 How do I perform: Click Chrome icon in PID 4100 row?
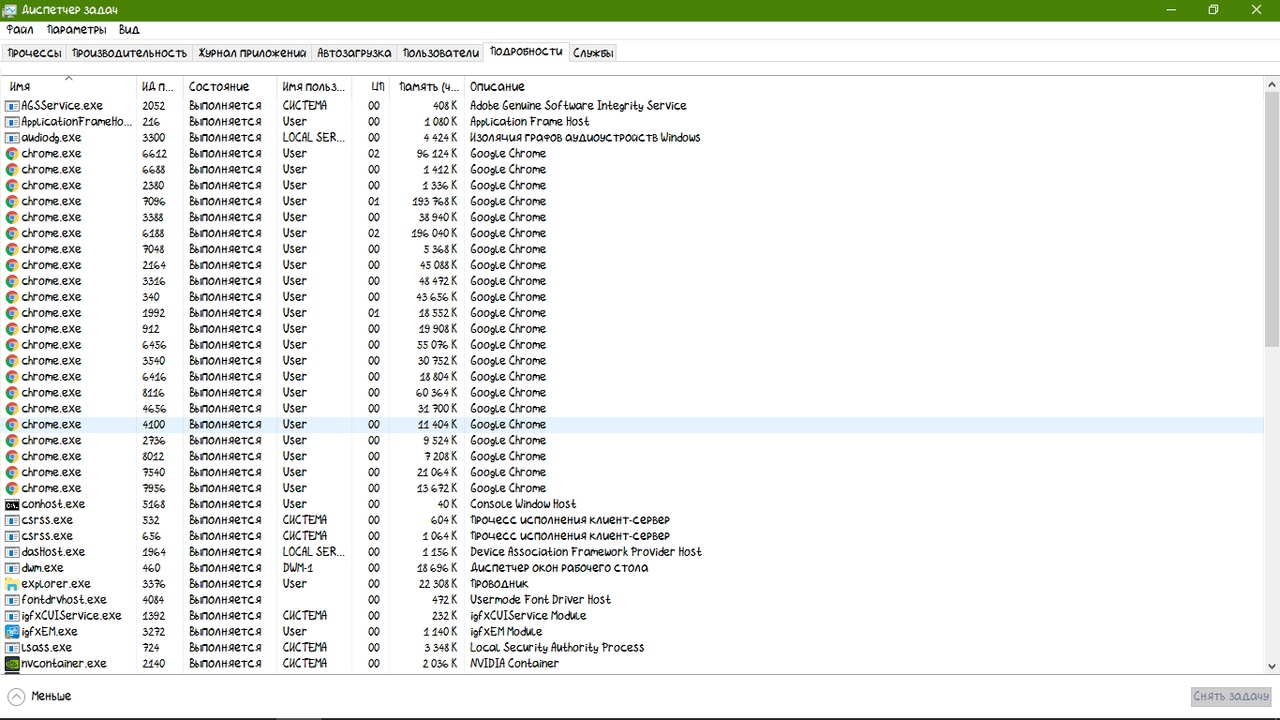[12, 425]
